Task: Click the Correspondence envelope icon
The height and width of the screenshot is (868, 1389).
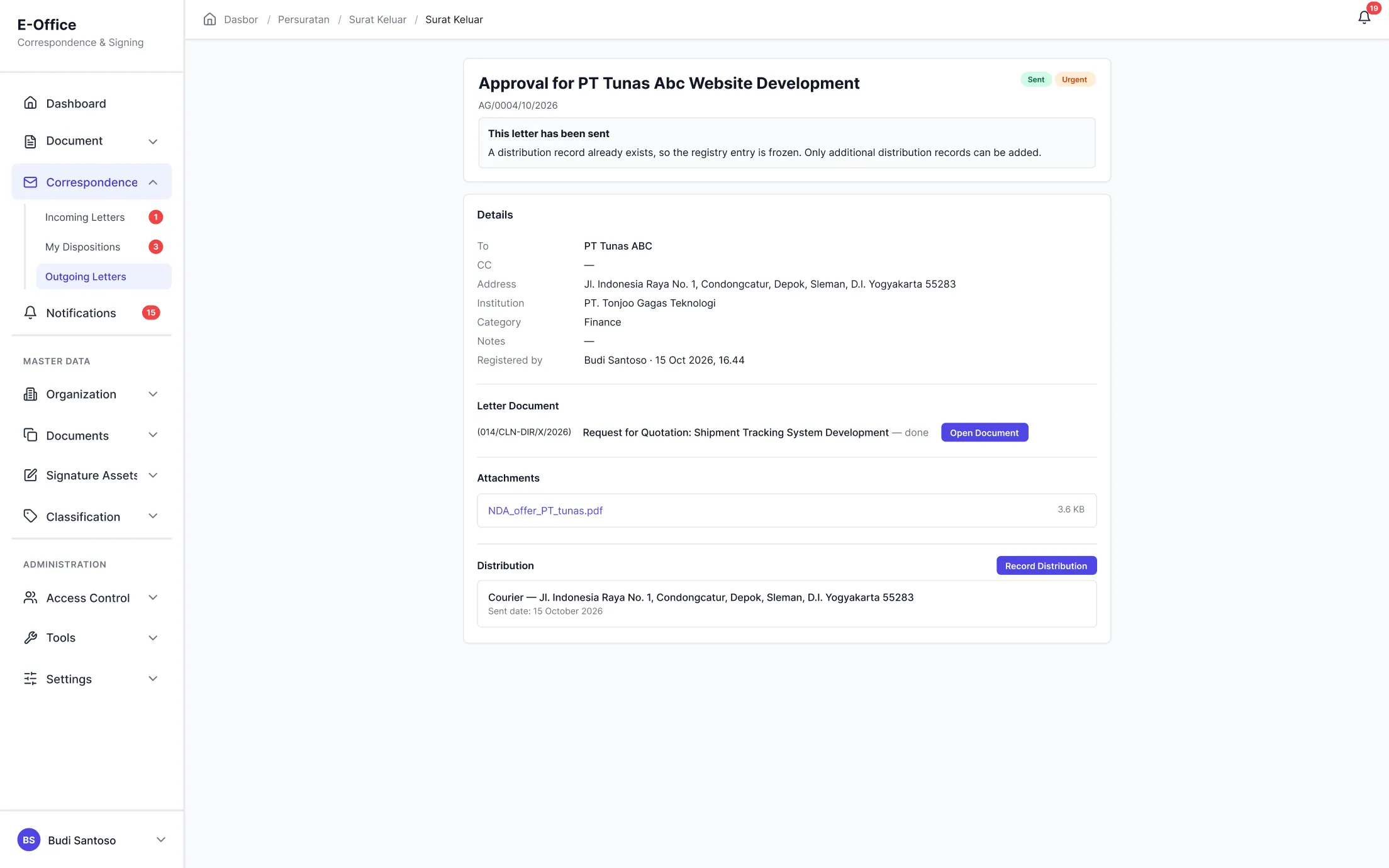Action: pos(30,182)
